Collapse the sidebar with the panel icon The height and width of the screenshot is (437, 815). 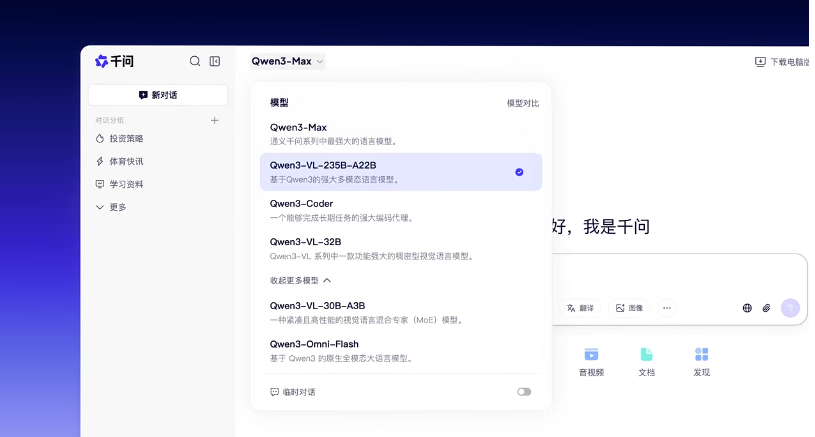[215, 61]
